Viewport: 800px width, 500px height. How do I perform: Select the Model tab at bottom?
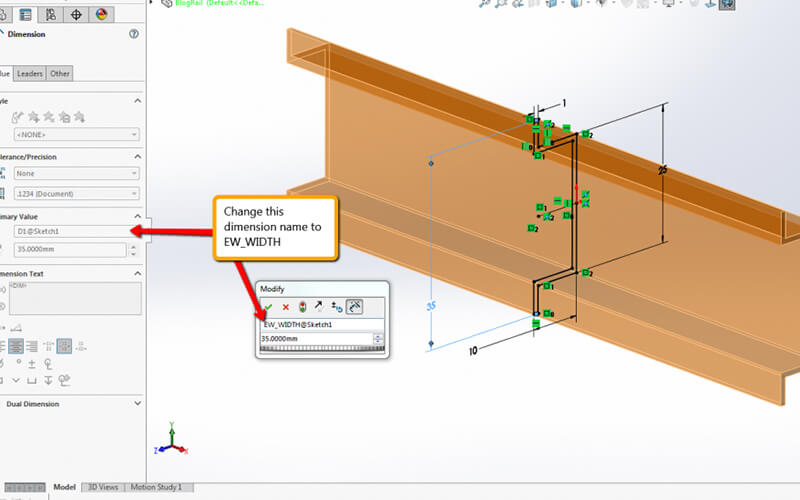coord(64,487)
